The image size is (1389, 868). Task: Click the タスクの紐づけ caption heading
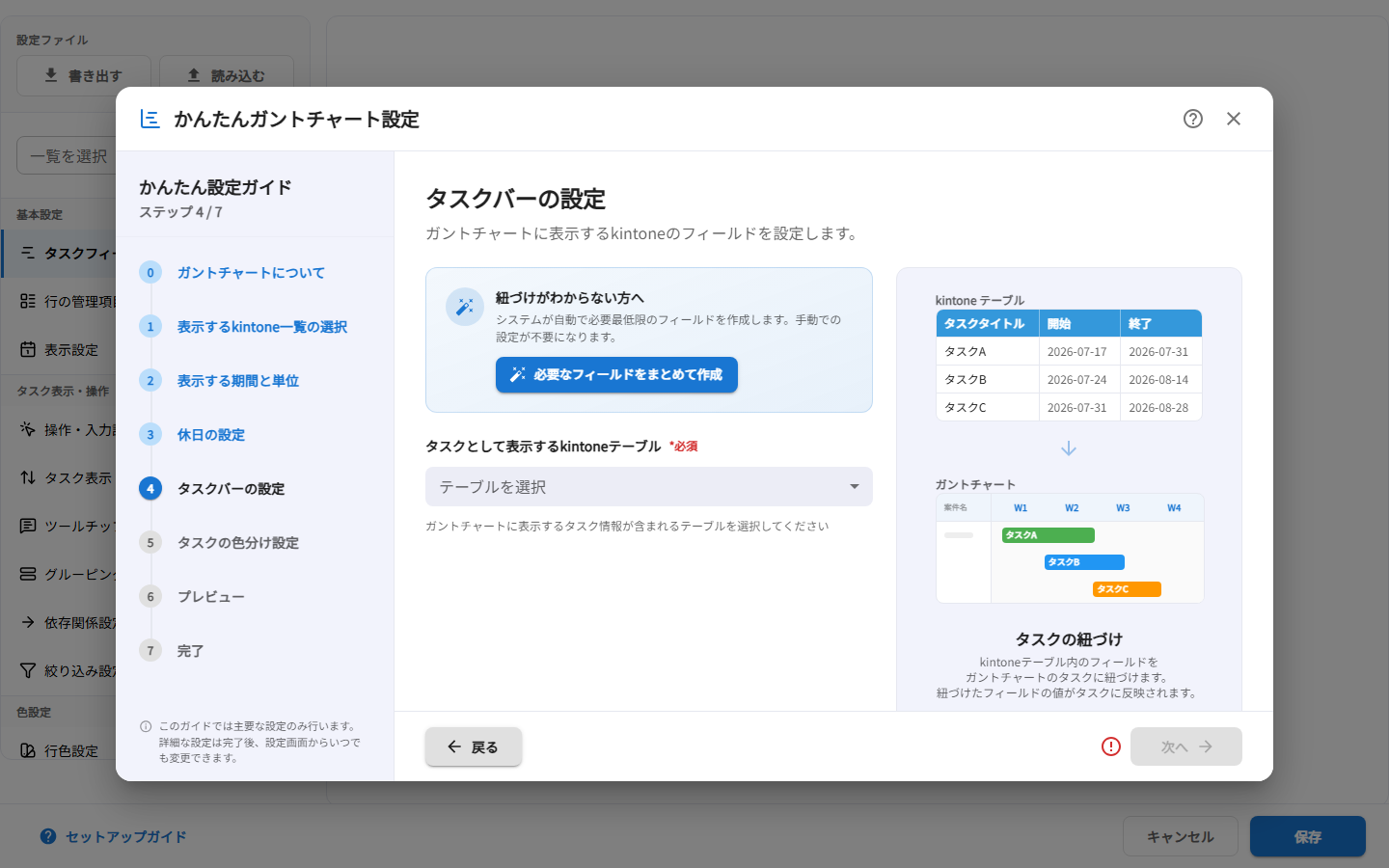1069,639
